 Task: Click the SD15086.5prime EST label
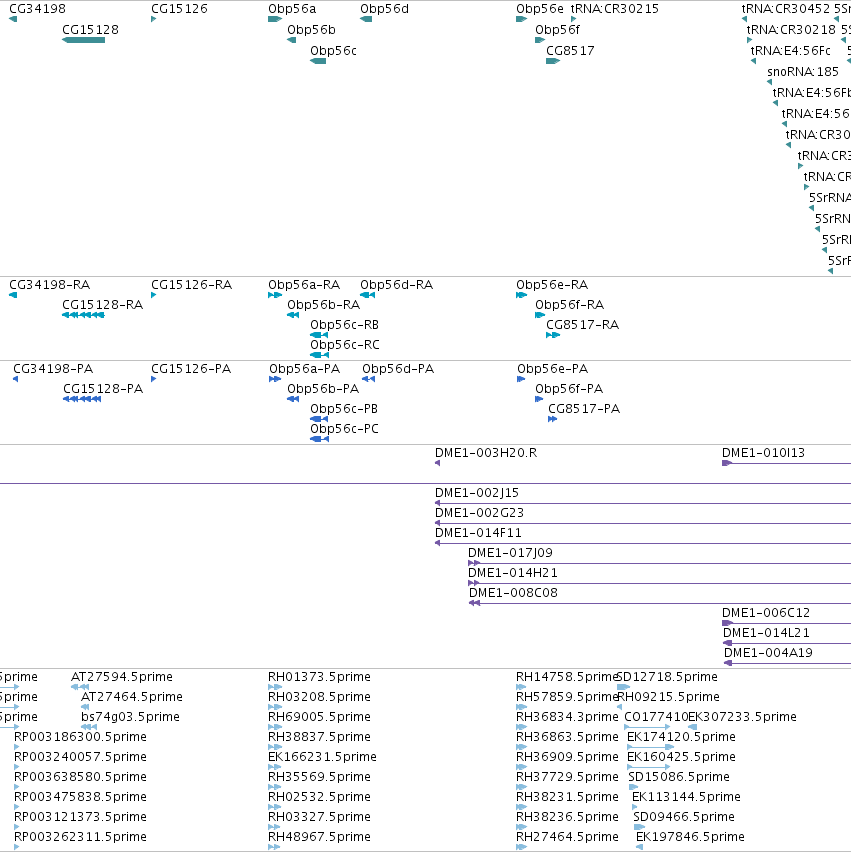click(x=679, y=777)
